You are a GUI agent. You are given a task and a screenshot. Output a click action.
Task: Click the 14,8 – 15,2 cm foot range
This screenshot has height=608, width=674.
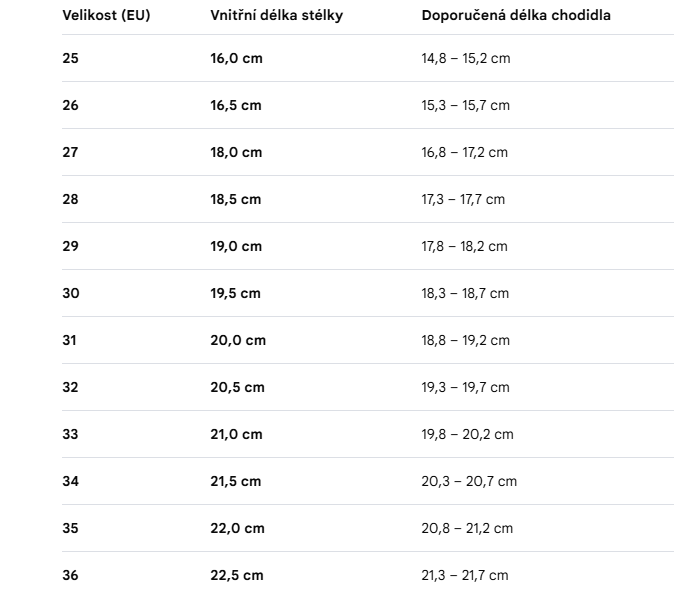(x=466, y=58)
